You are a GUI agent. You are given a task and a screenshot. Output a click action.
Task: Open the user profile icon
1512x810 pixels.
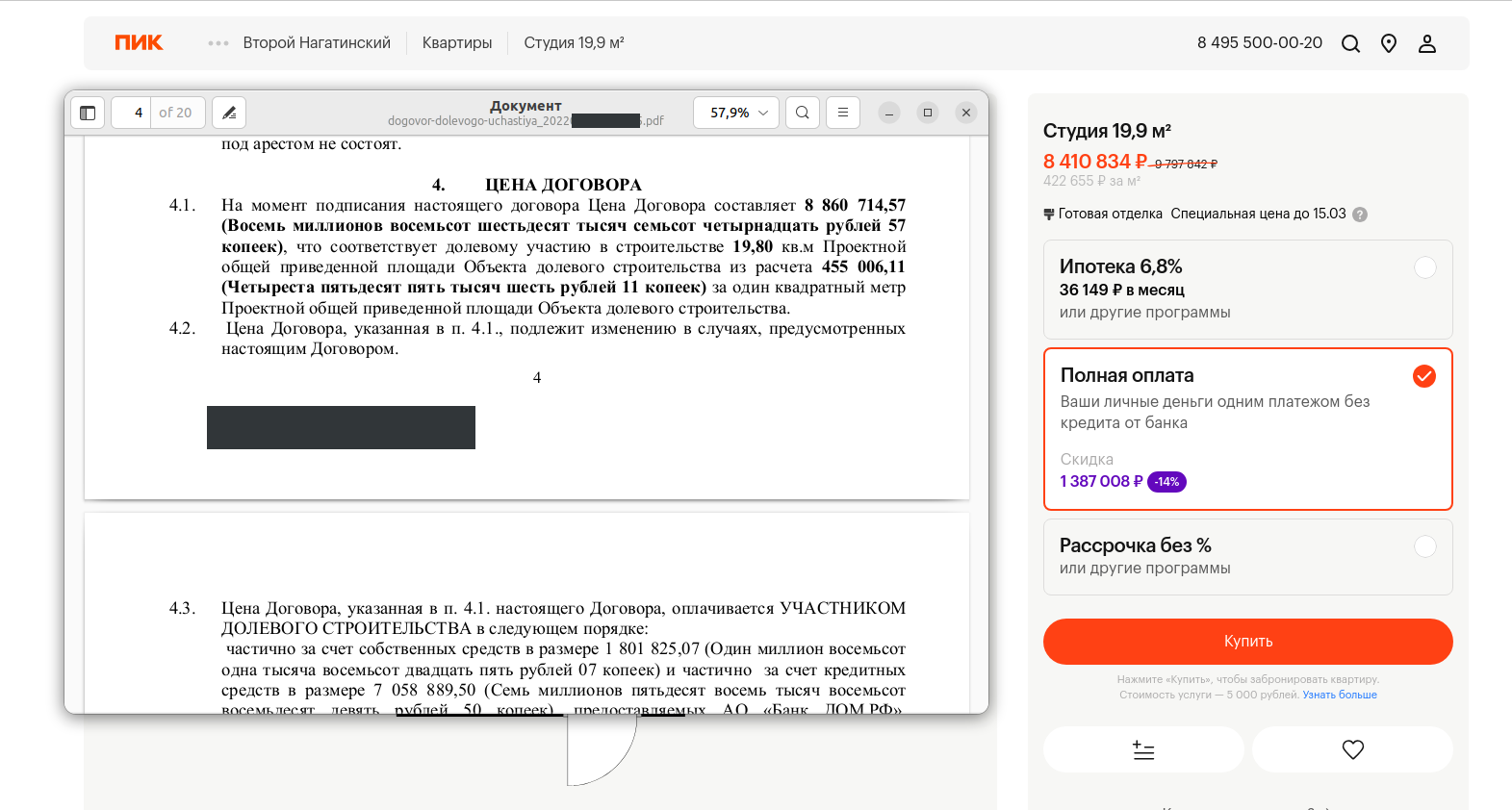coord(1427,43)
